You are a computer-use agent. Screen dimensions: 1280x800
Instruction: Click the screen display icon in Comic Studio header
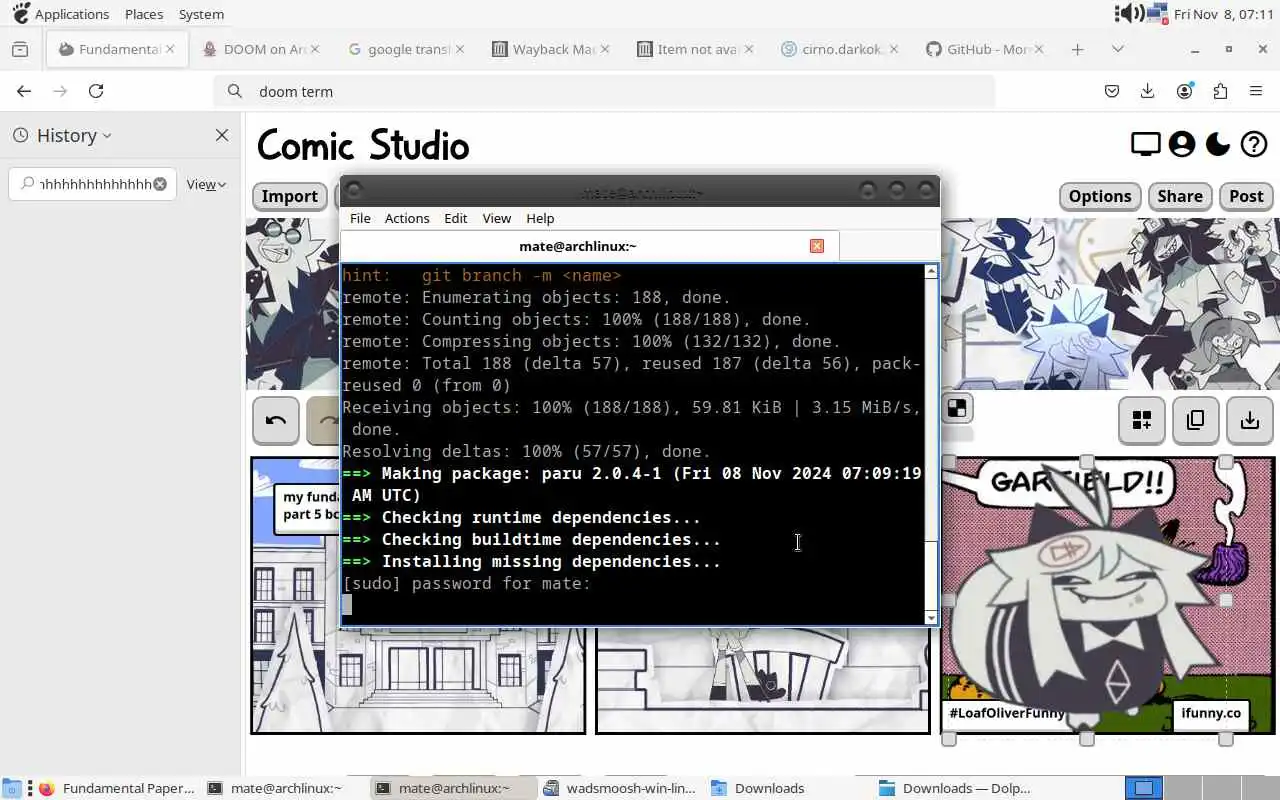point(1145,145)
